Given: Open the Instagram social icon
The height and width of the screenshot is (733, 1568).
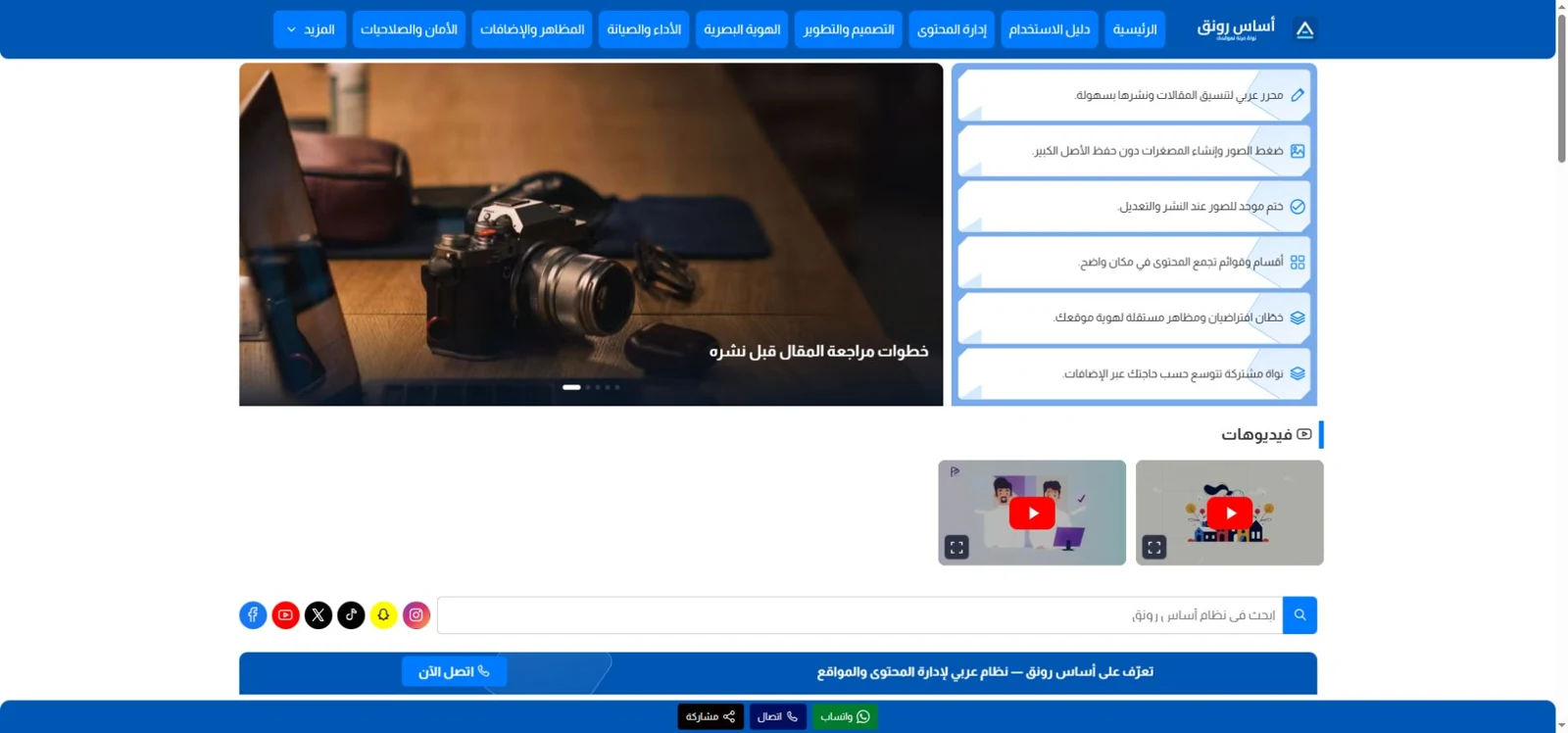Looking at the screenshot, I should click(x=416, y=615).
